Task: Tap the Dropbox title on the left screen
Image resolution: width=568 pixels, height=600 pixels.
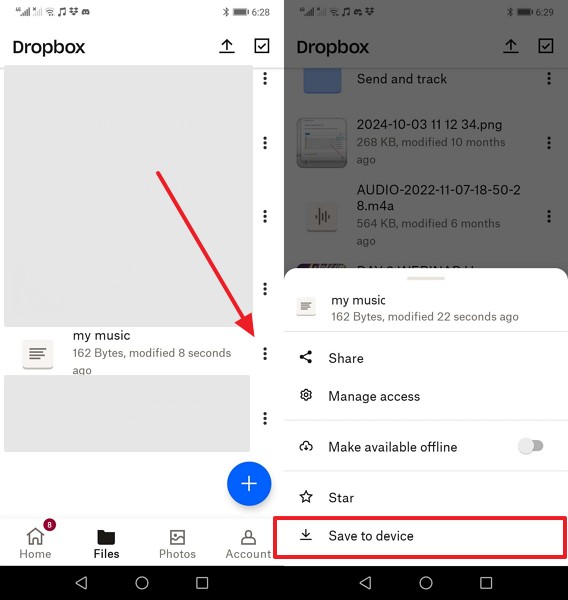Action: tap(49, 47)
